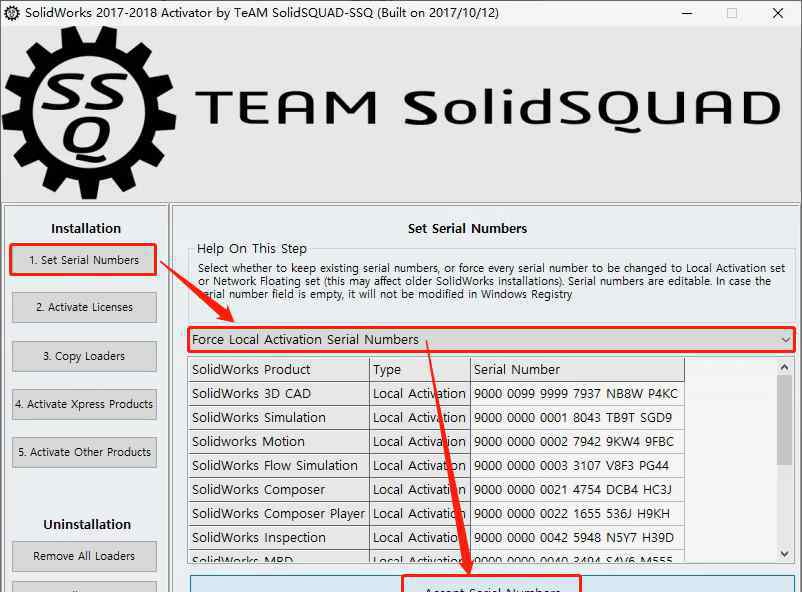Click the SolidWorks Product column header
This screenshot has width=802, height=592.
coord(279,369)
